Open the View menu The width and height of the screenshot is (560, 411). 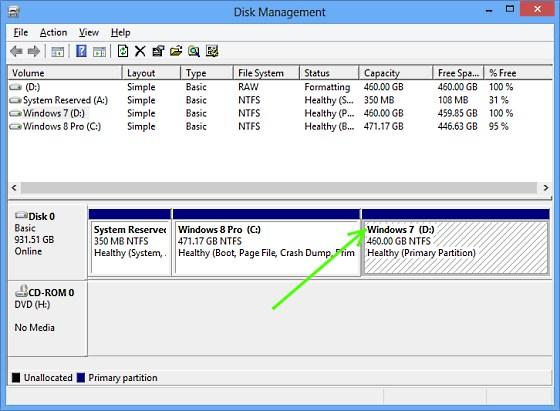(89, 32)
